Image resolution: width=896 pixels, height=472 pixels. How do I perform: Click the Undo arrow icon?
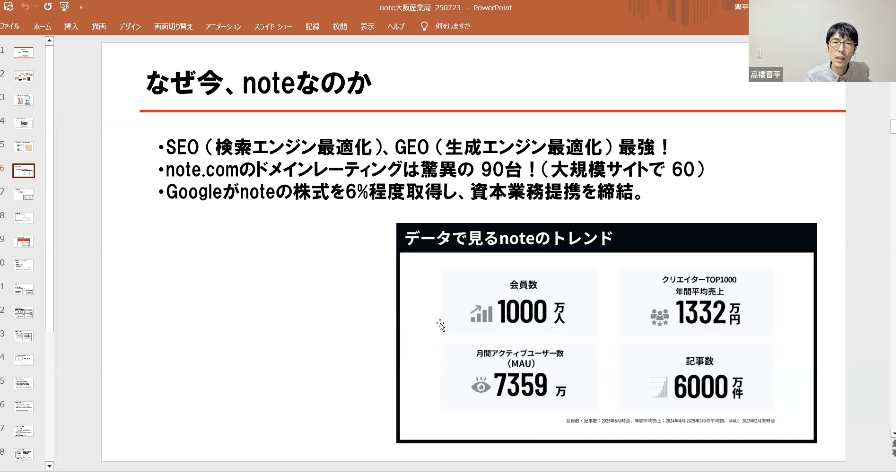pyautogui.click(x=25, y=7)
